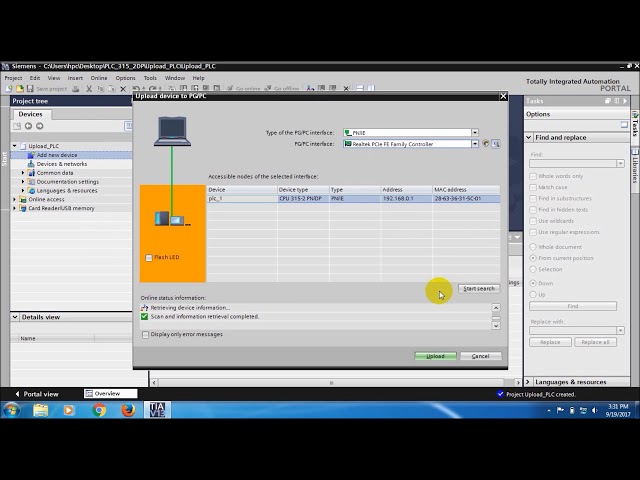Expand the Online access tree node

coord(15,199)
